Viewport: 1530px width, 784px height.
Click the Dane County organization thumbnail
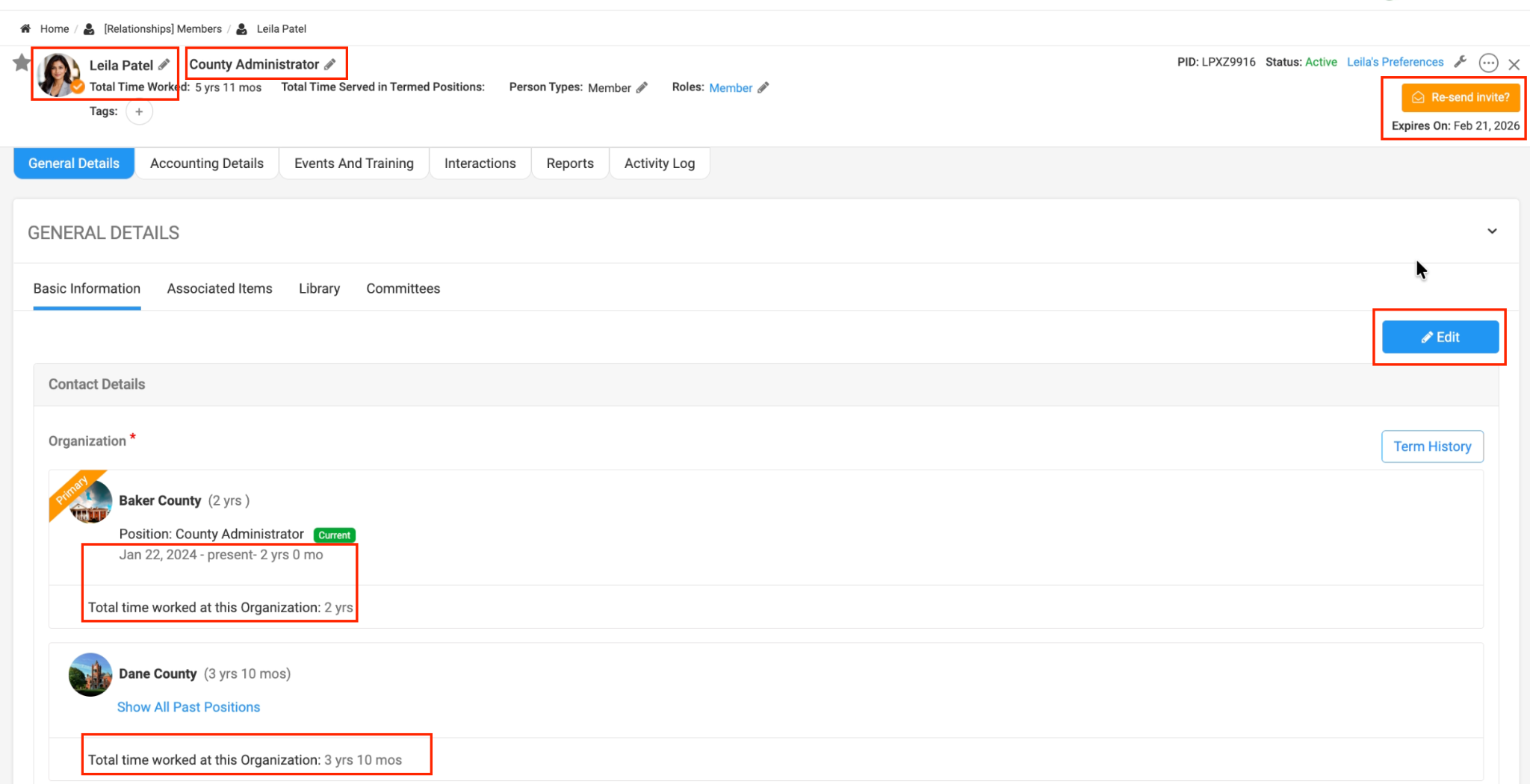point(90,675)
